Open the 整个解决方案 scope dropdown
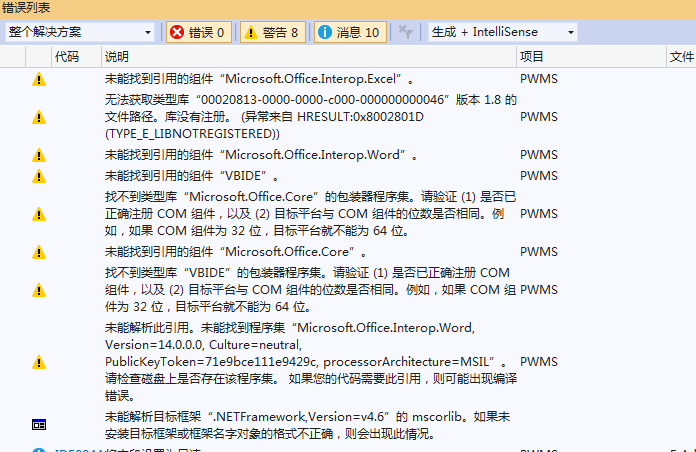 coord(80,32)
